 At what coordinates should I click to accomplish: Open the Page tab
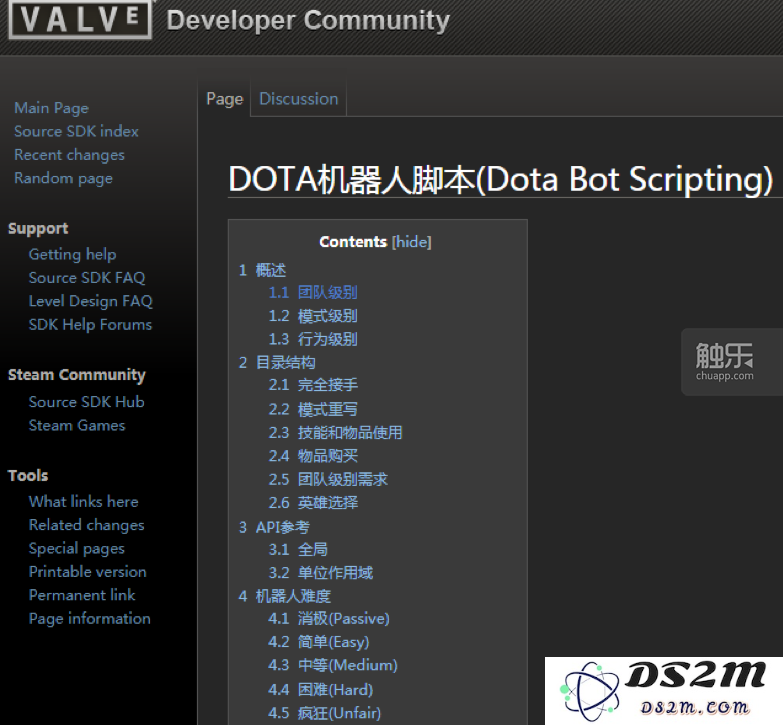(x=224, y=99)
